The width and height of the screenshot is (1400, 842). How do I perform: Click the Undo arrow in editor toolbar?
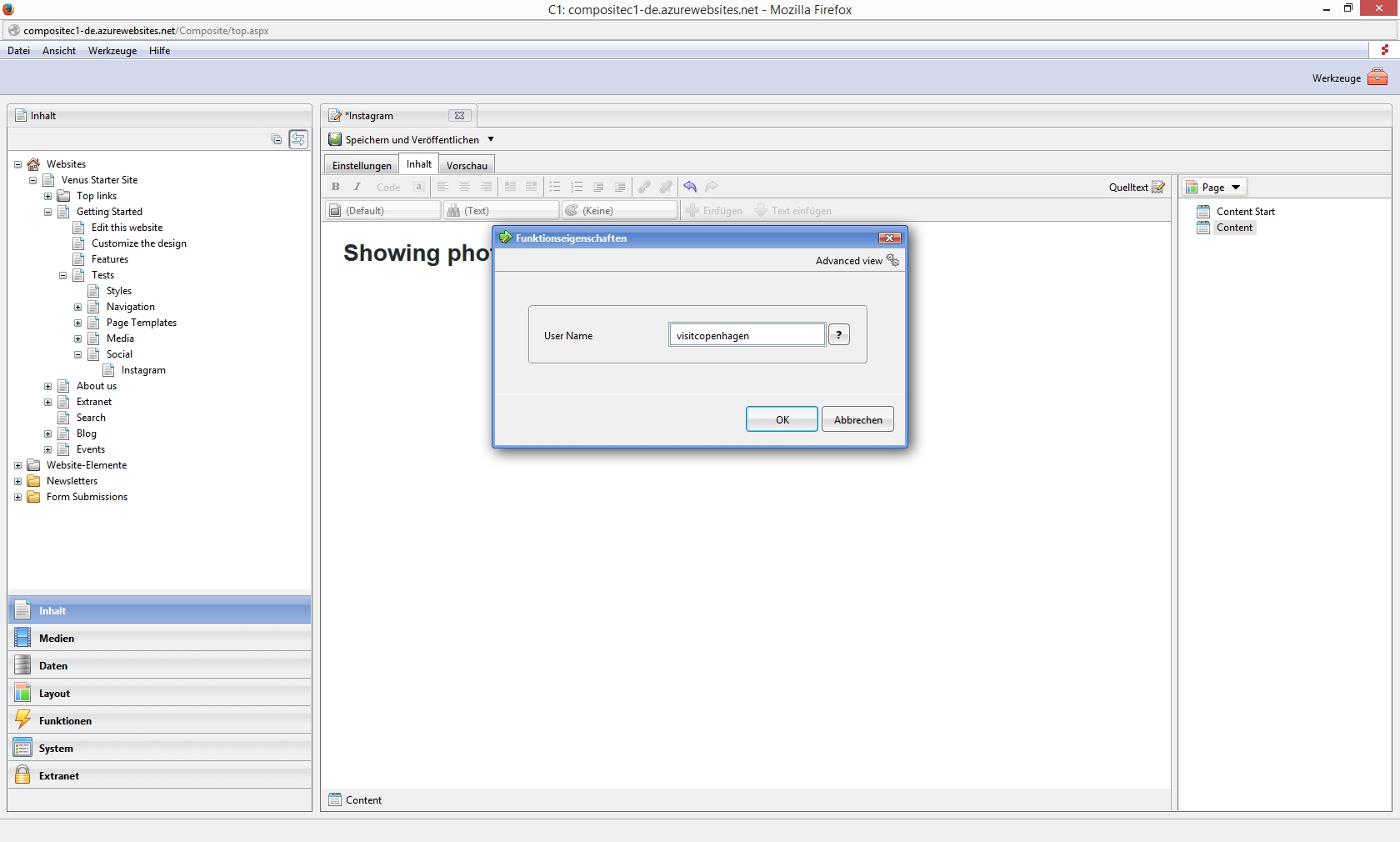[x=689, y=187]
